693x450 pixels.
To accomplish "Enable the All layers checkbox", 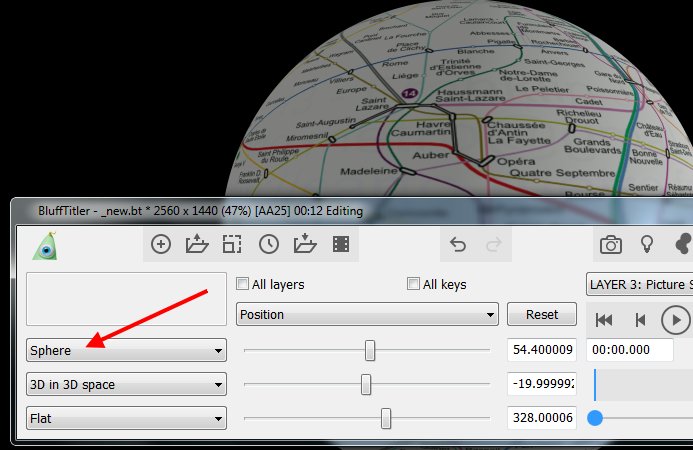I will 242,284.
